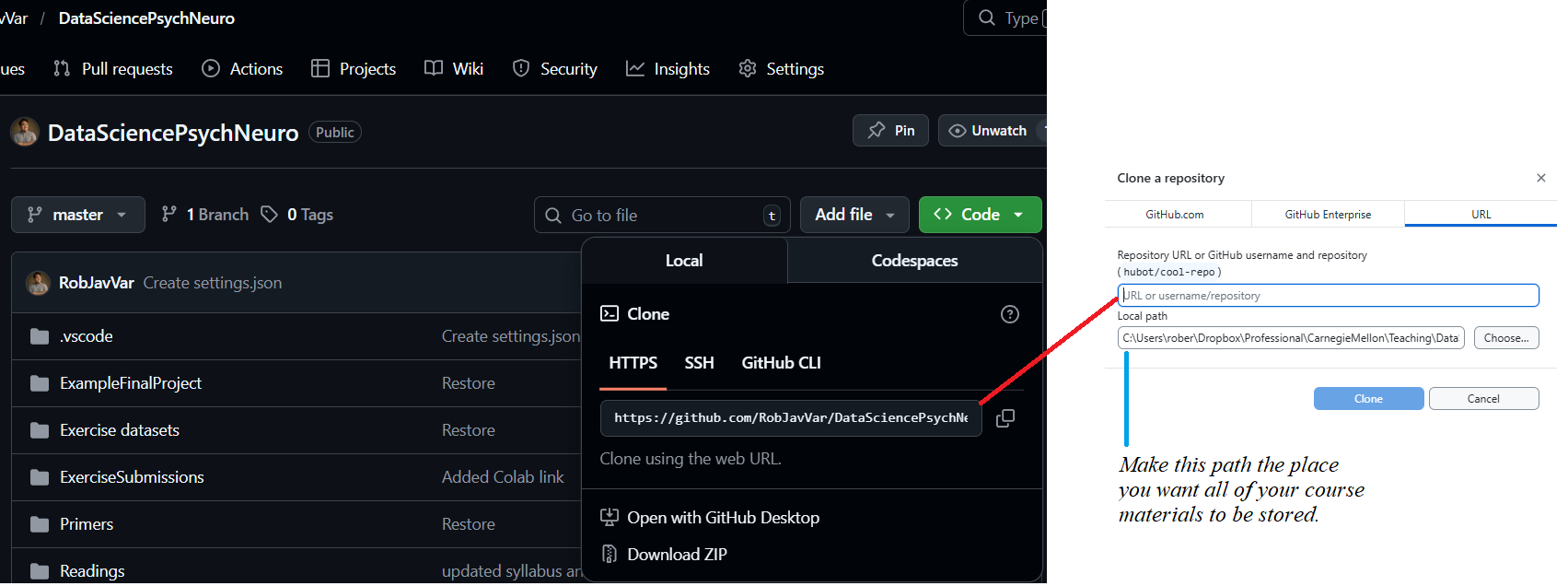Copy the HTTPS clone URL to clipboard
Image resolution: width=1568 pixels, height=586 pixels.
pyautogui.click(x=1005, y=418)
